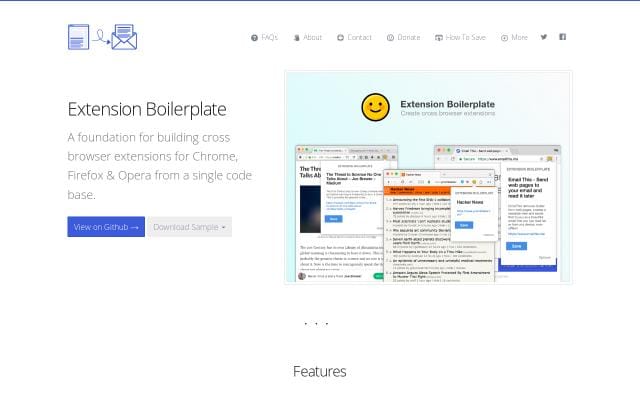Click the View on Github button
The height and width of the screenshot is (400, 640).
pos(106,227)
